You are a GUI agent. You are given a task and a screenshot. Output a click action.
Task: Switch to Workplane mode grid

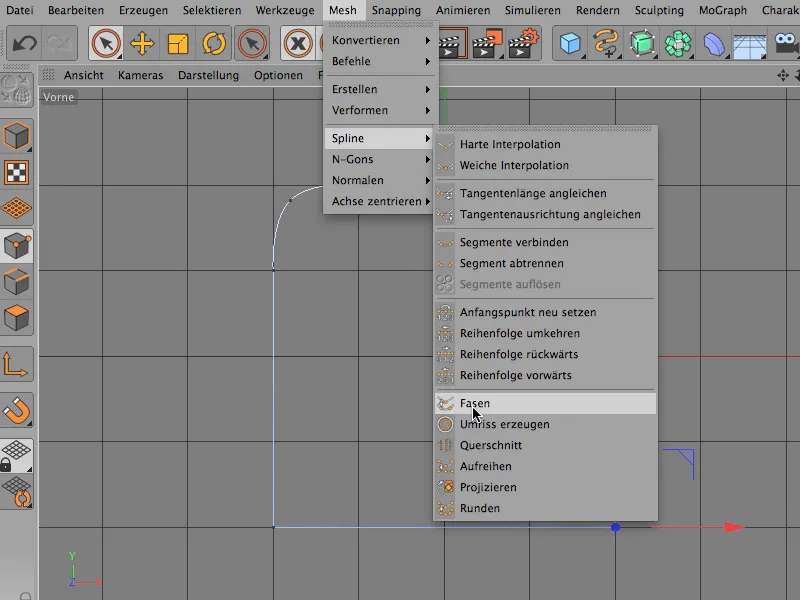(17, 208)
